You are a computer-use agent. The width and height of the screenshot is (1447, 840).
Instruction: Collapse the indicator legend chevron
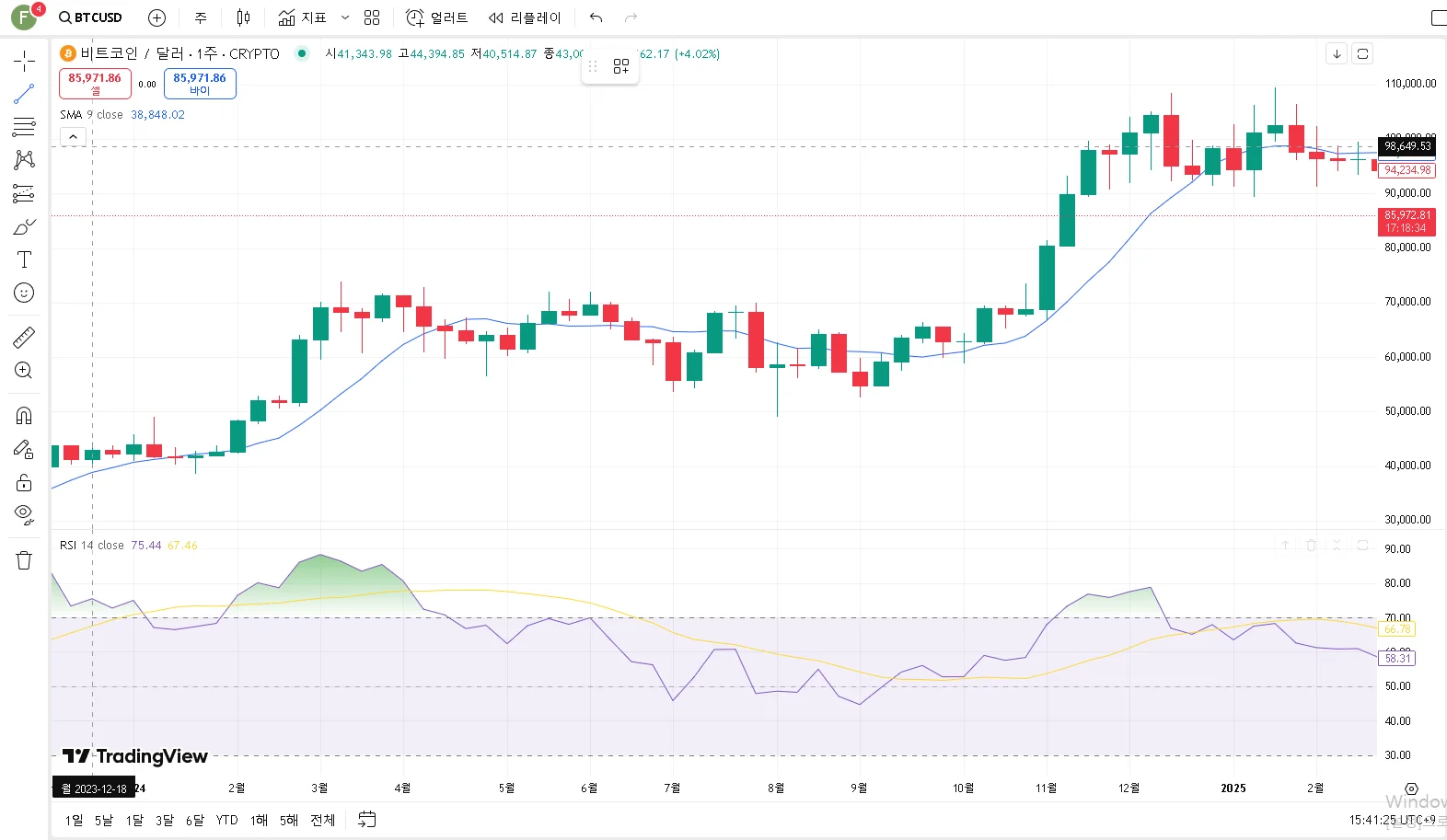pos(73,137)
